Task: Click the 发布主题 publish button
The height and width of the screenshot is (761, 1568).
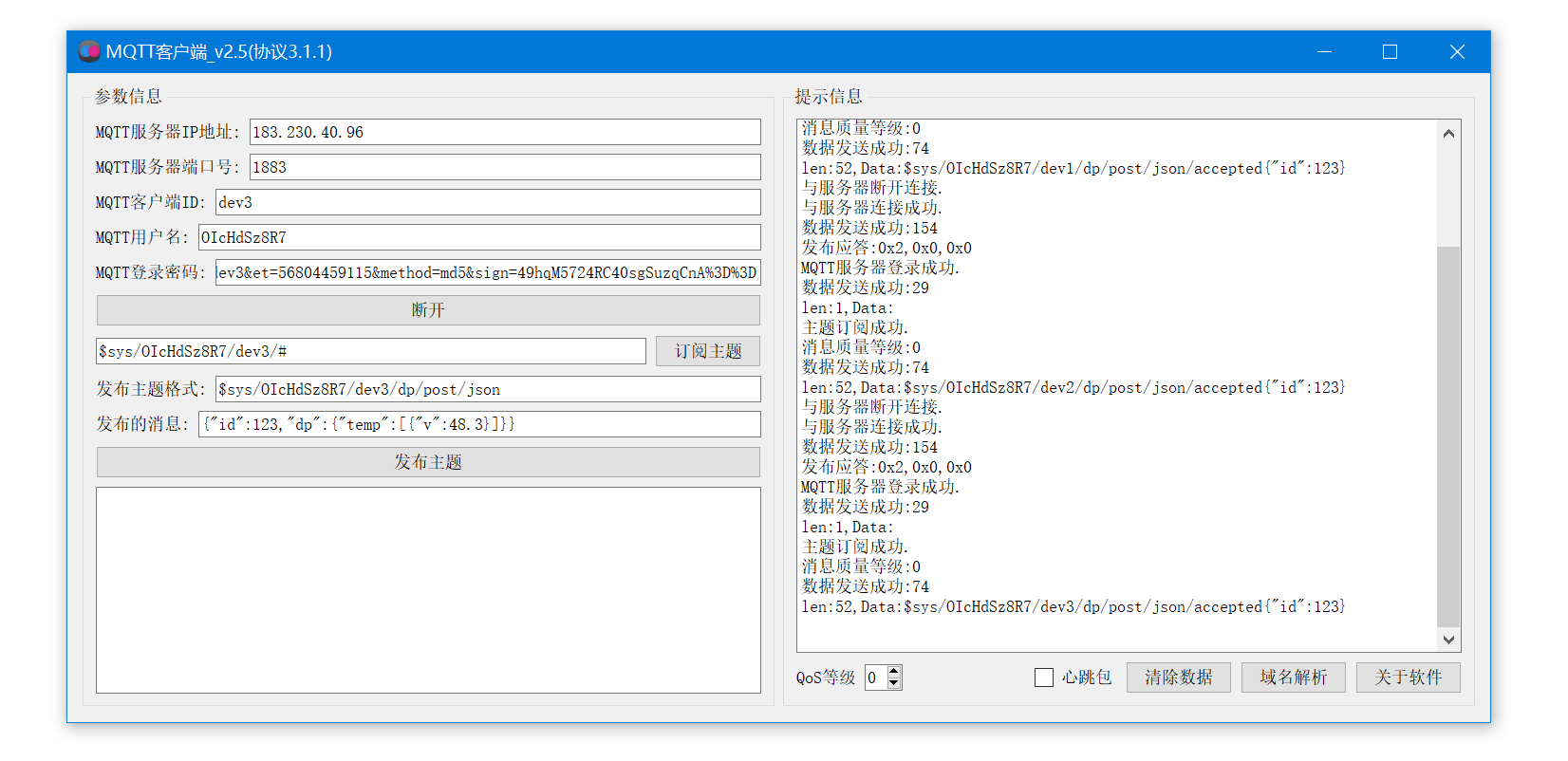Action: 428,462
